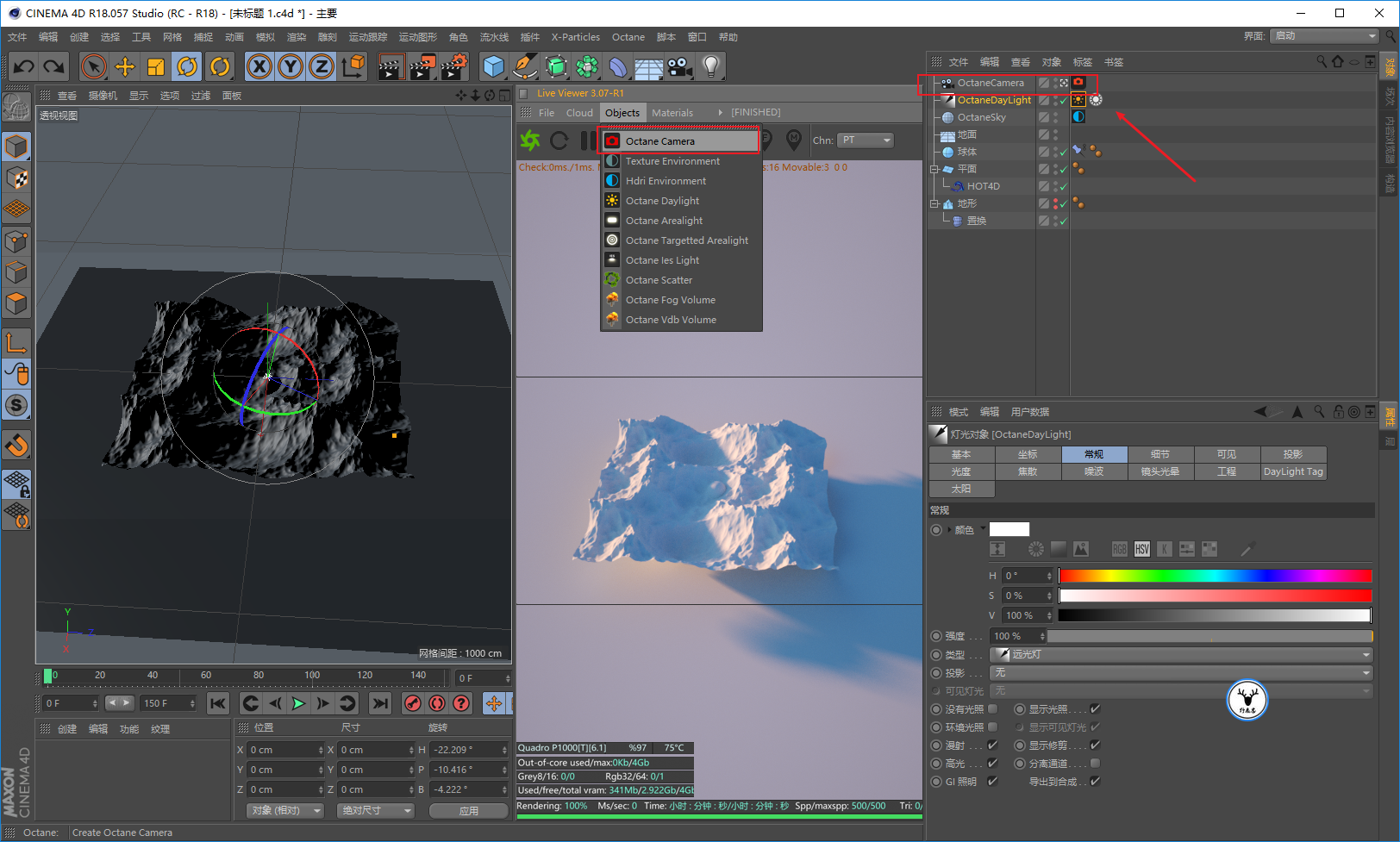Switch to the DayLight Tag tab
The height and width of the screenshot is (842, 1400).
pyautogui.click(x=1293, y=471)
